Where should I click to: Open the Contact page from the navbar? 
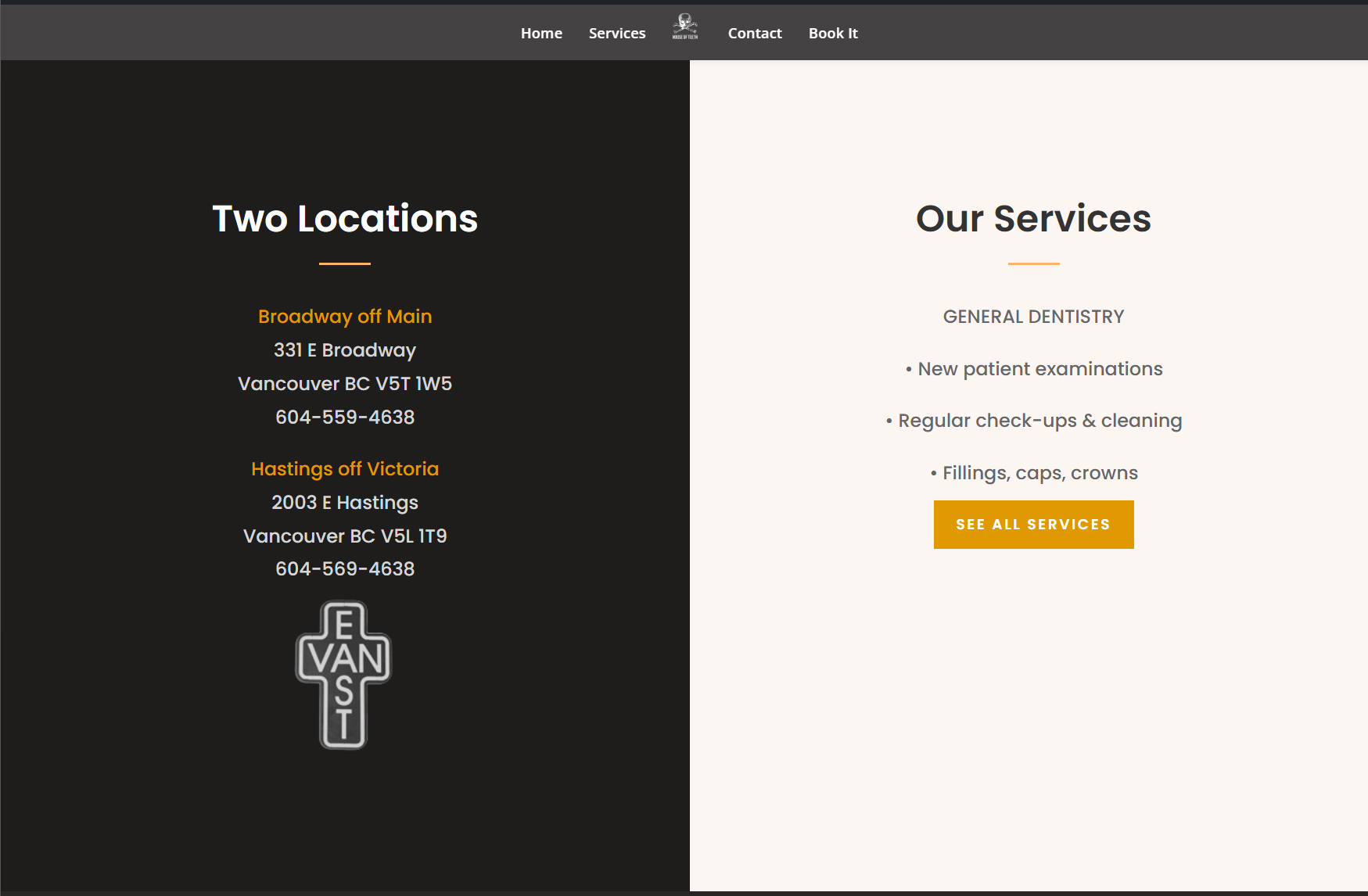(x=755, y=33)
